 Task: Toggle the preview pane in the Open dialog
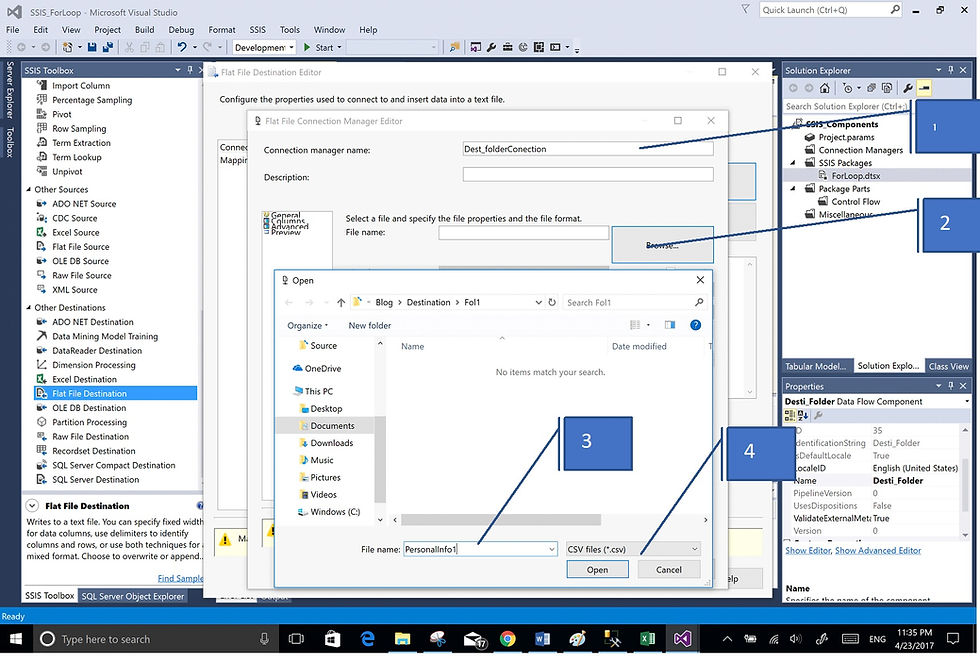(x=670, y=325)
